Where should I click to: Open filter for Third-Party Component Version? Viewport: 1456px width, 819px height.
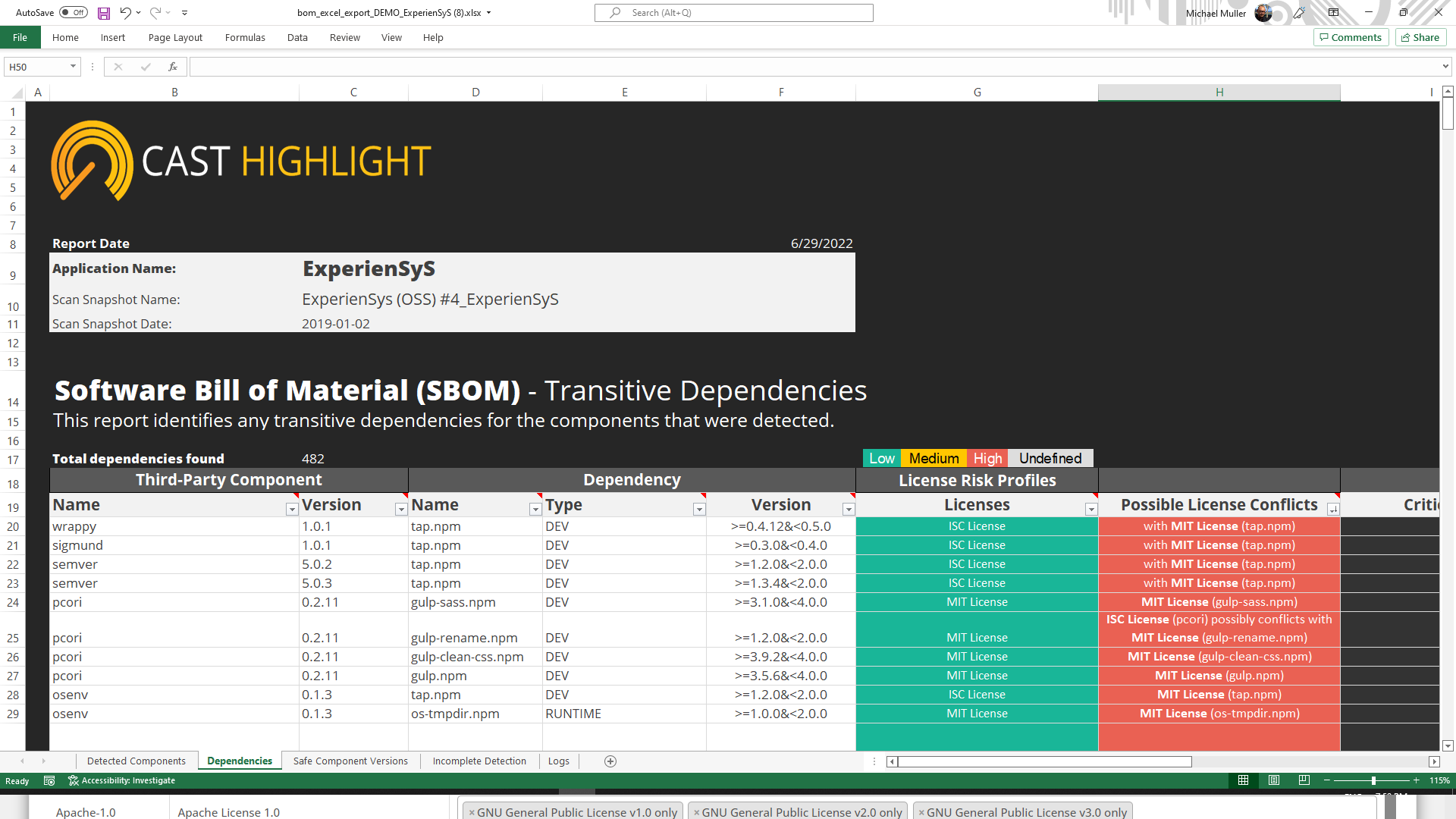click(x=401, y=510)
